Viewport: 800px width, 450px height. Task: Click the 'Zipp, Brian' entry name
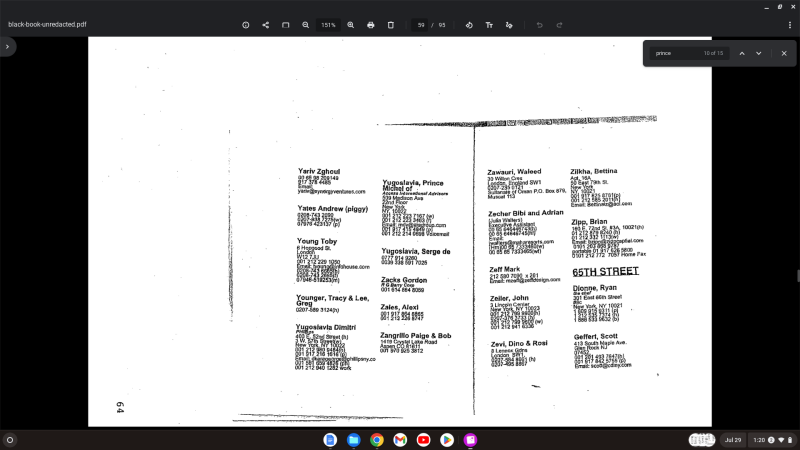(589, 222)
